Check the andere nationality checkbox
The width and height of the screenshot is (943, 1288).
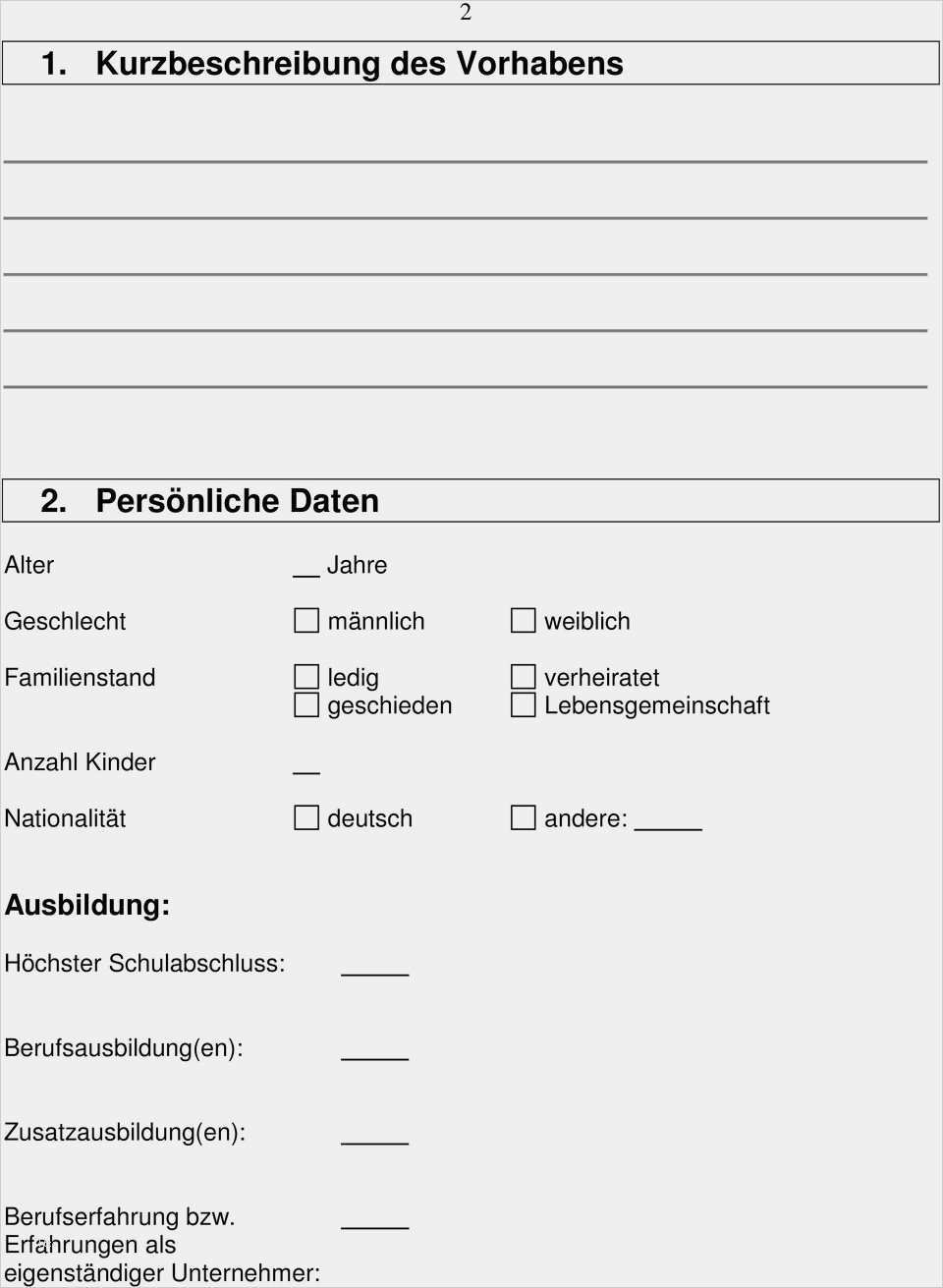524,818
